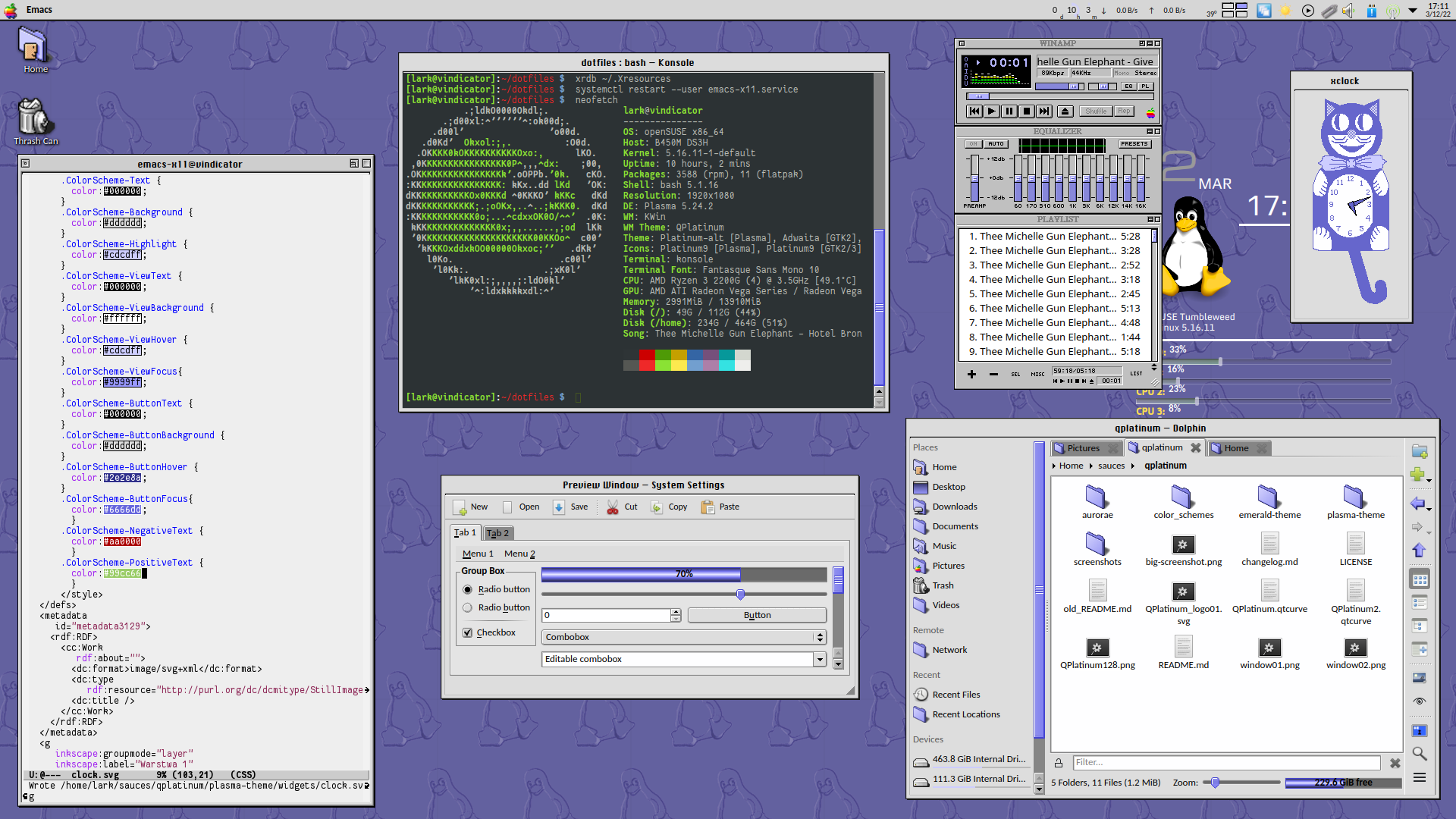
Task: Switch to Tab 2 in Preview Window
Action: [x=497, y=533]
